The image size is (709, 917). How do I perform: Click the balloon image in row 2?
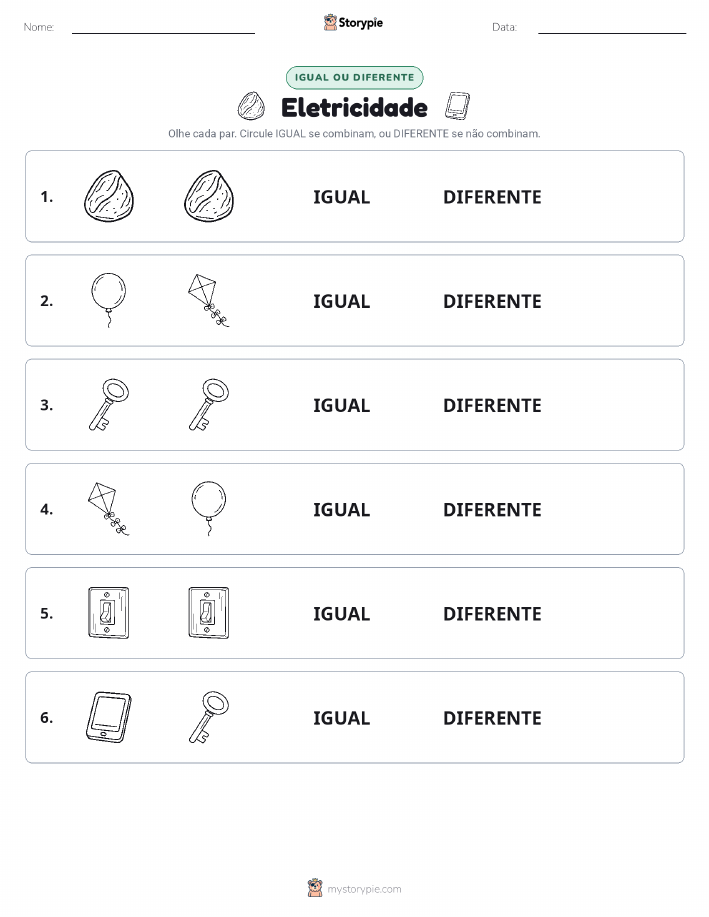pyautogui.click(x=109, y=300)
